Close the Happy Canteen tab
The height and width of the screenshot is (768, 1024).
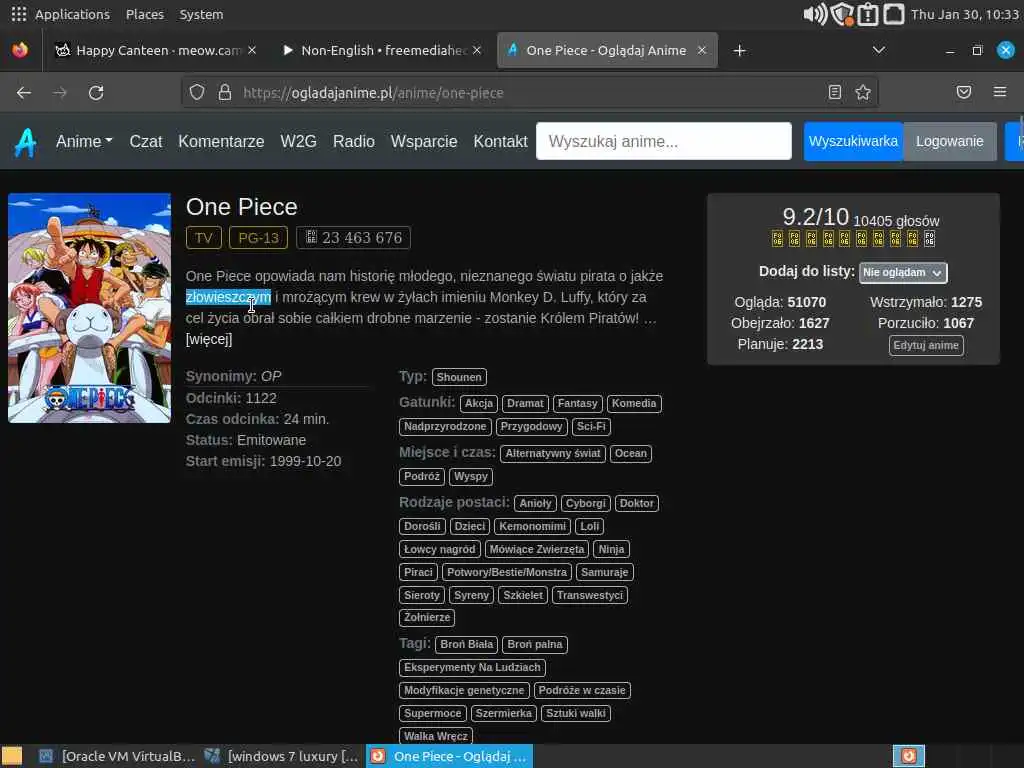click(x=252, y=50)
